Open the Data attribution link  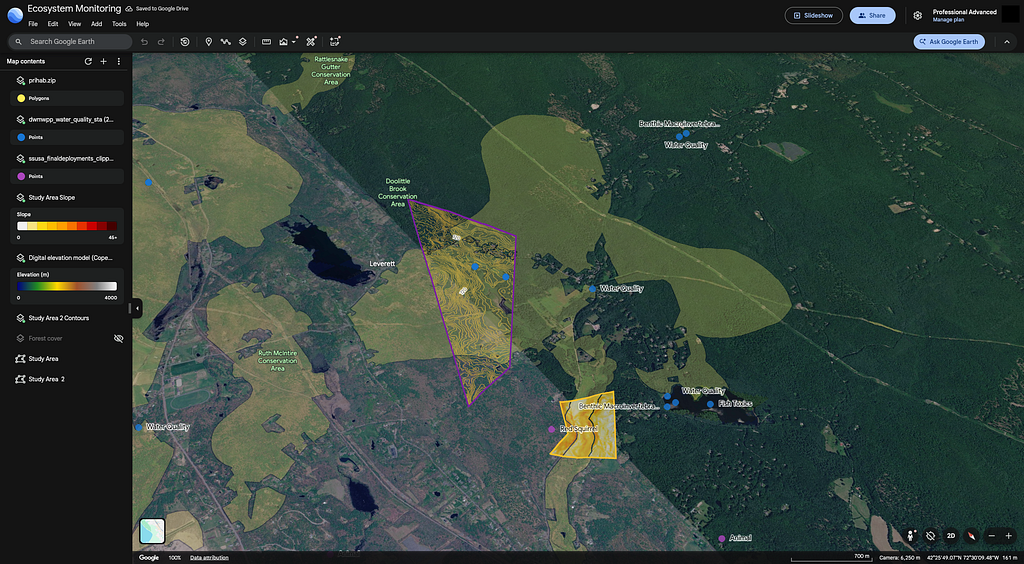click(x=209, y=558)
